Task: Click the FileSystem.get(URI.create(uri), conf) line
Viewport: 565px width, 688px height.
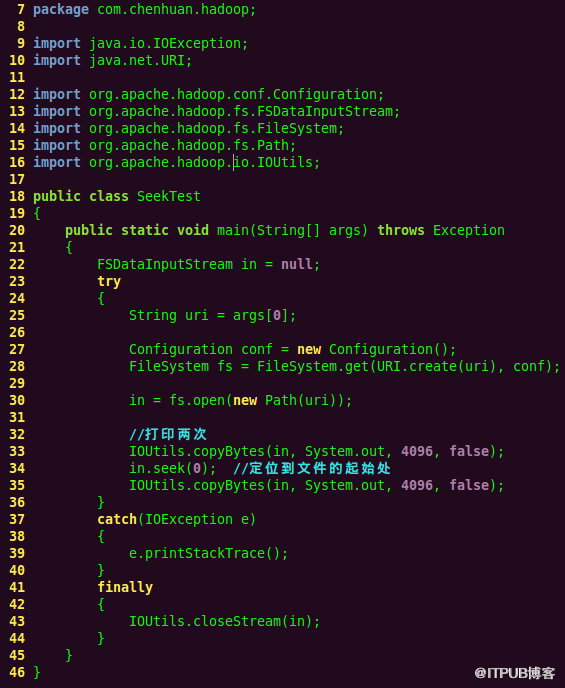Action: (x=344, y=366)
